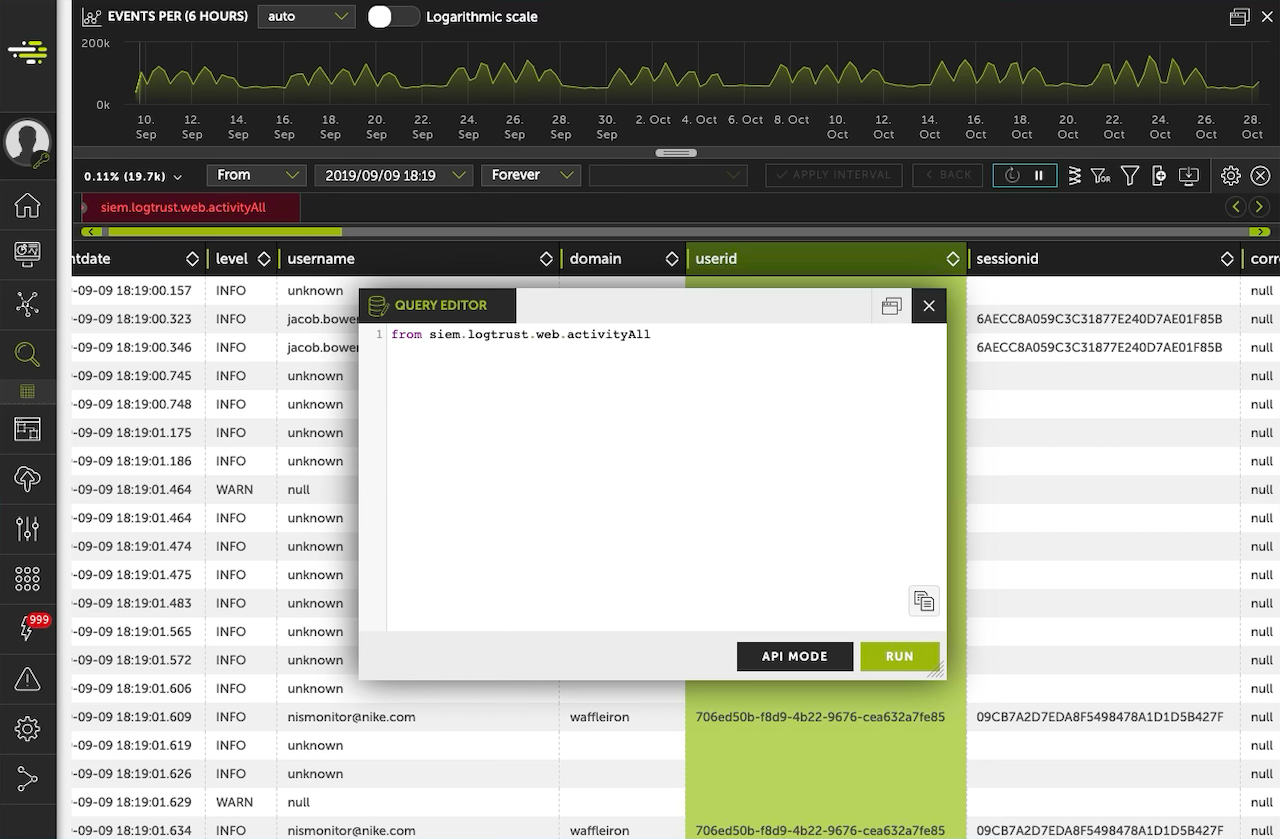Enable auto-refresh with the clock toggle

coord(1010,176)
